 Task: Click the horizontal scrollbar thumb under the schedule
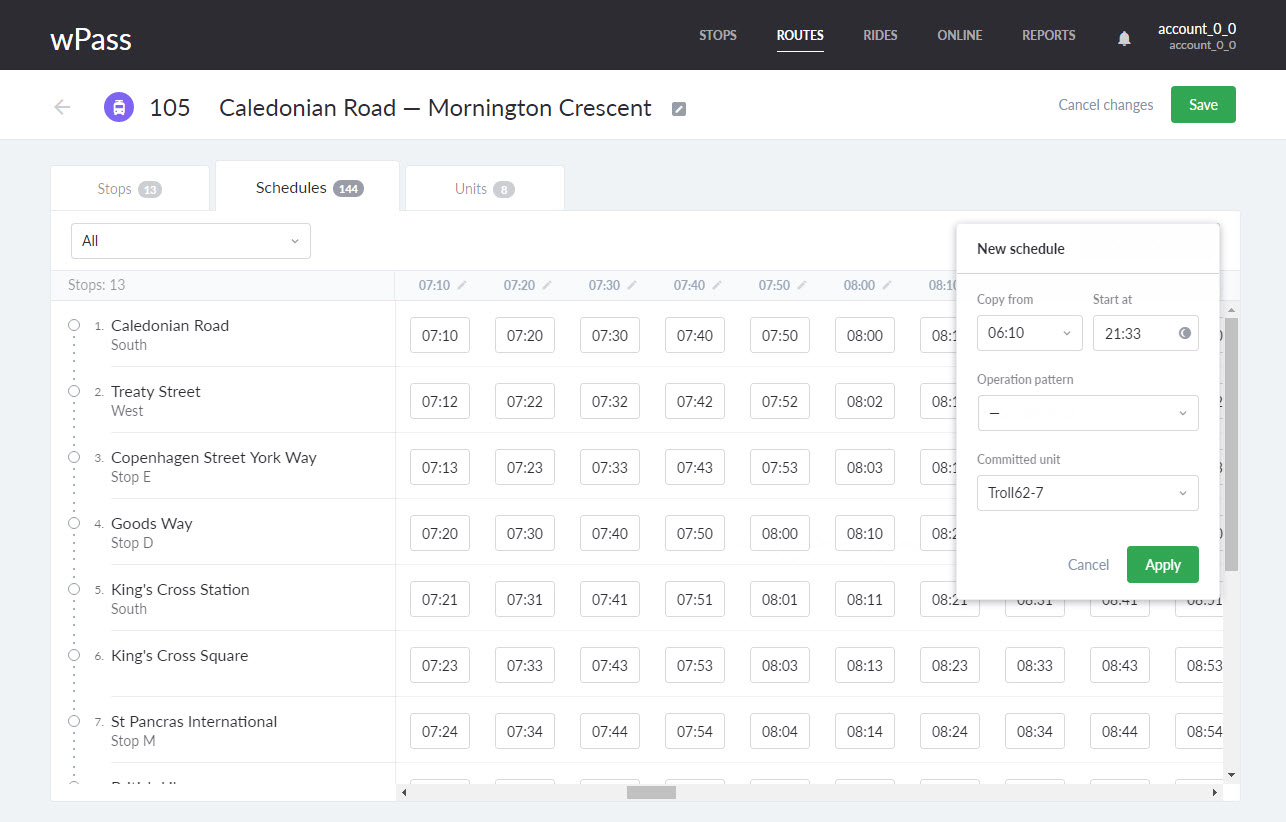651,792
